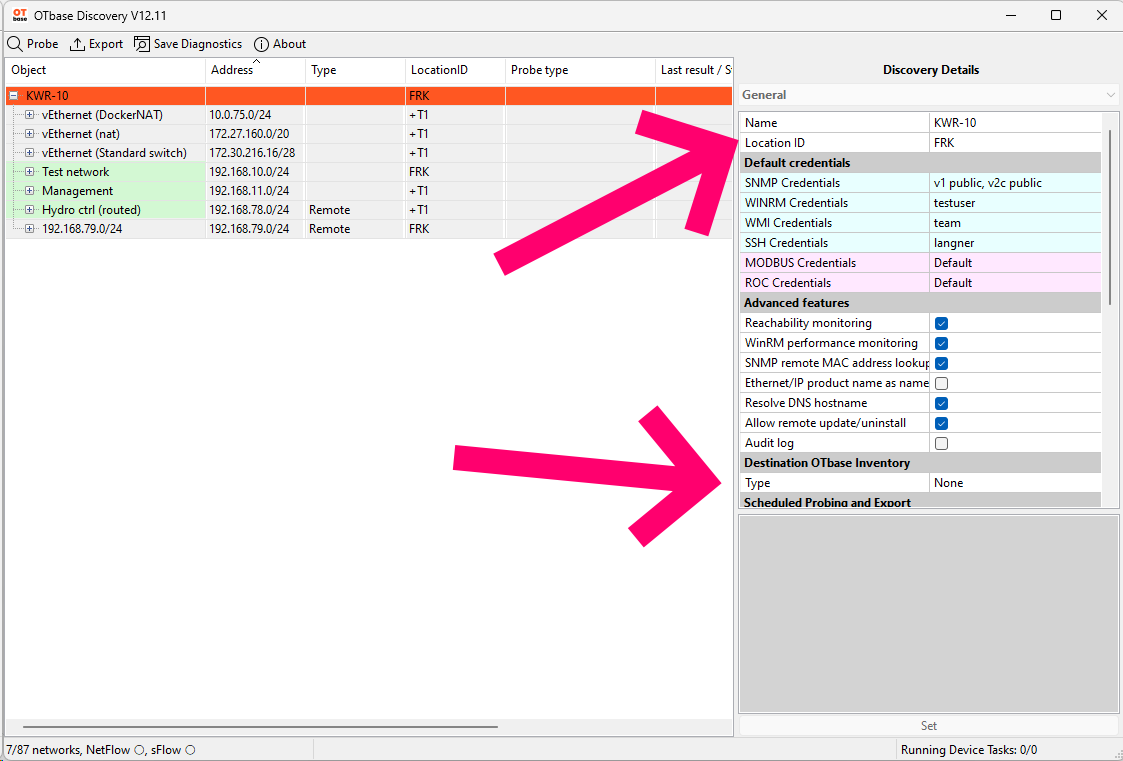The image size is (1123, 761).
Task: Enable the Audit log checkbox
Action: coord(942,444)
